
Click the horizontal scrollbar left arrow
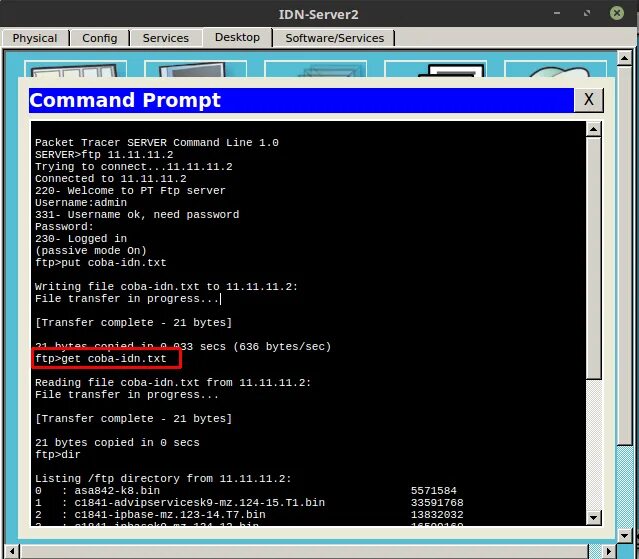coord(11,552)
